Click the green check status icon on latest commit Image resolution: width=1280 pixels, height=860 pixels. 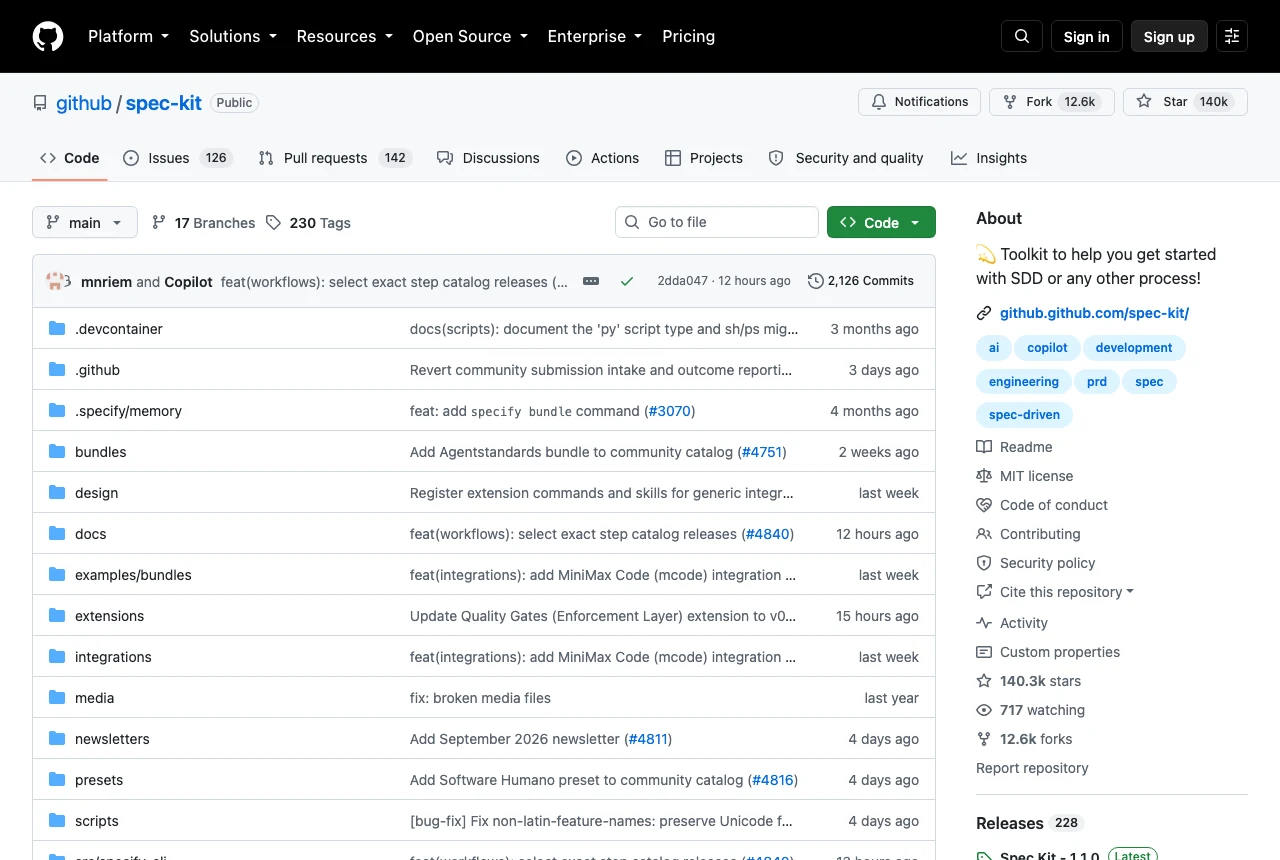point(627,281)
